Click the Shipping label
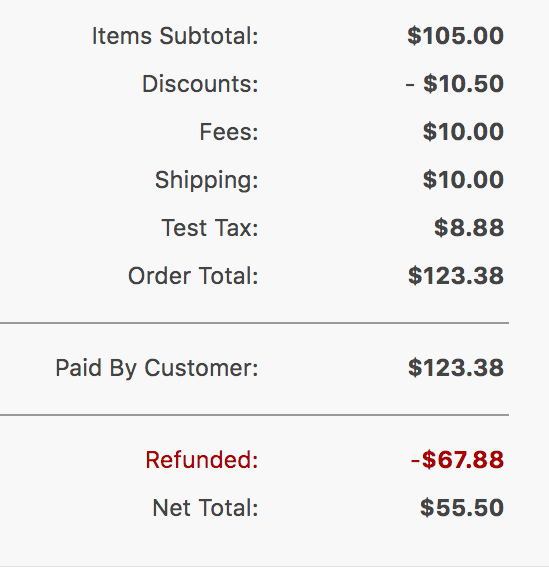 (207, 180)
